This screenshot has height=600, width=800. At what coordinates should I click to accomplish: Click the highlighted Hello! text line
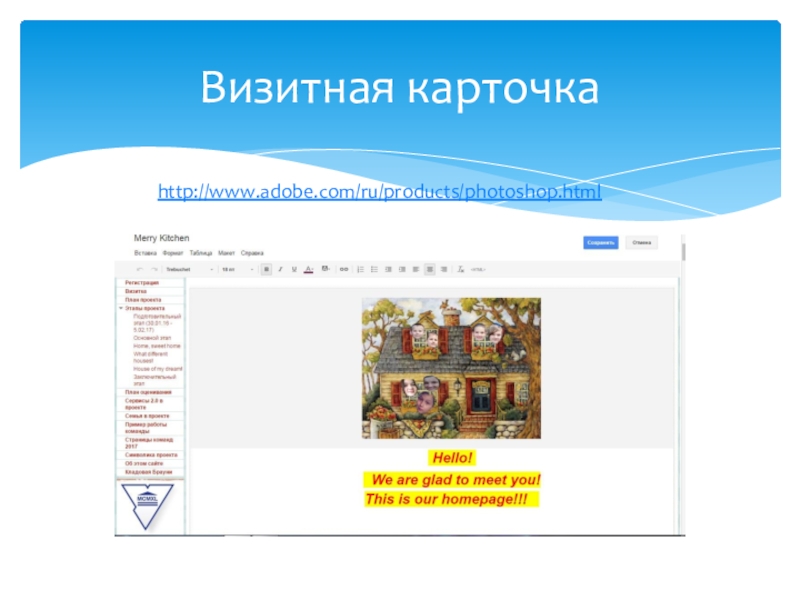pos(452,458)
